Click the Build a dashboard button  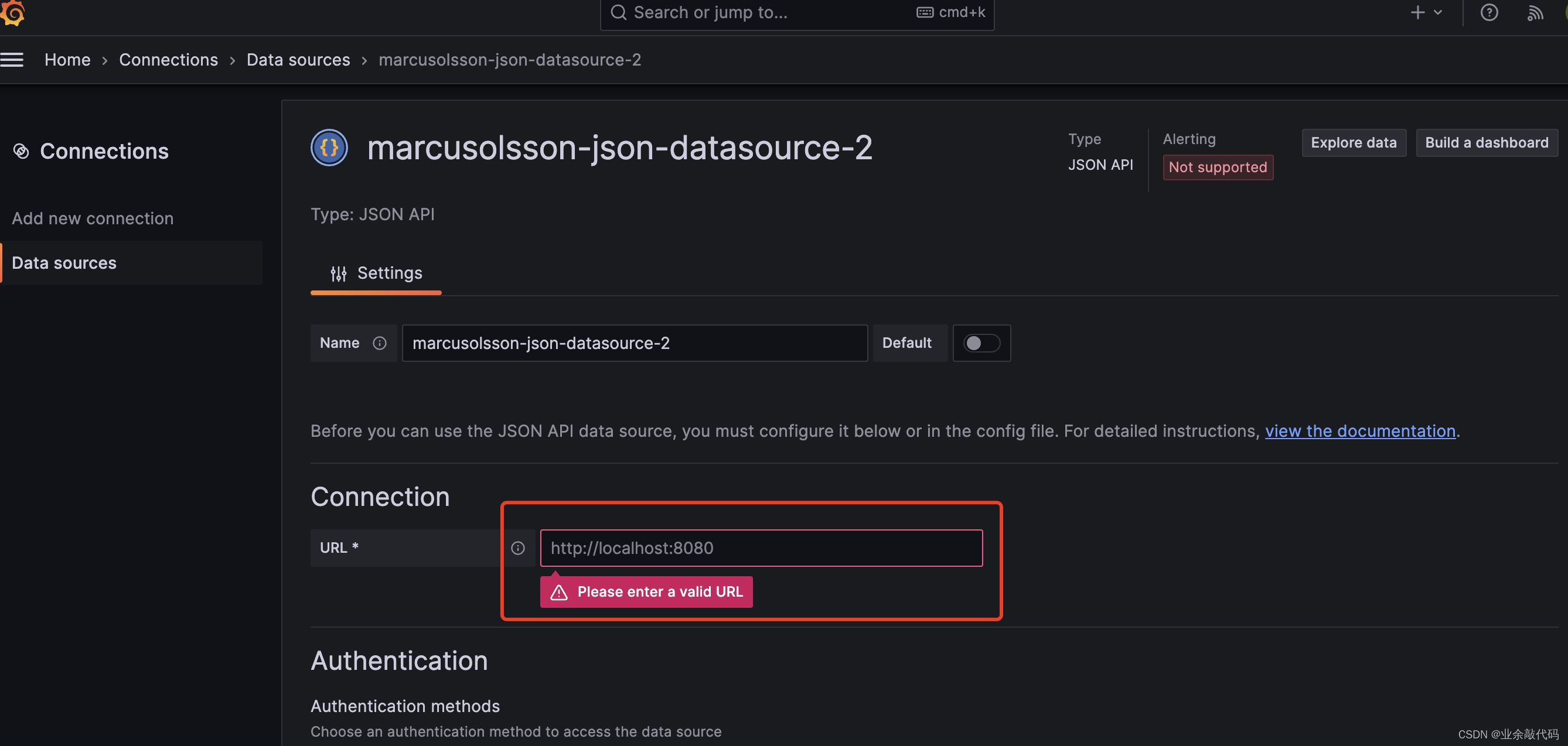tap(1487, 142)
